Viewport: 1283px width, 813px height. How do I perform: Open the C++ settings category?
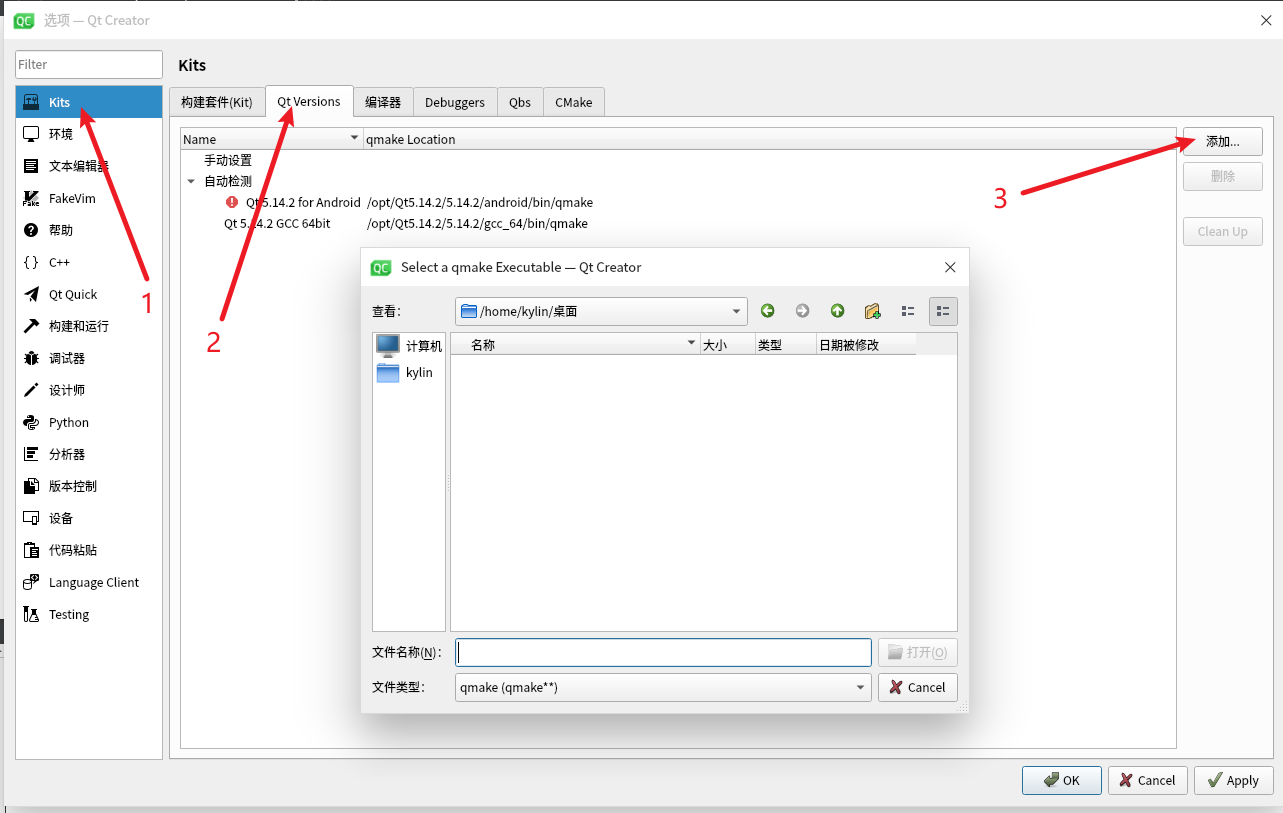coord(89,262)
